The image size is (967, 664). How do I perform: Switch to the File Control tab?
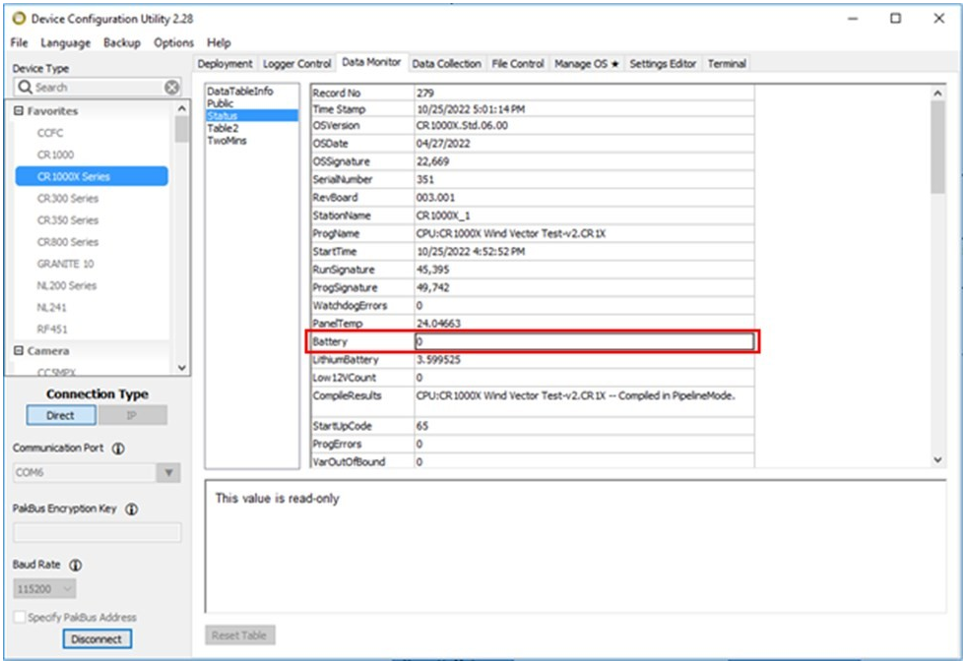[x=518, y=64]
